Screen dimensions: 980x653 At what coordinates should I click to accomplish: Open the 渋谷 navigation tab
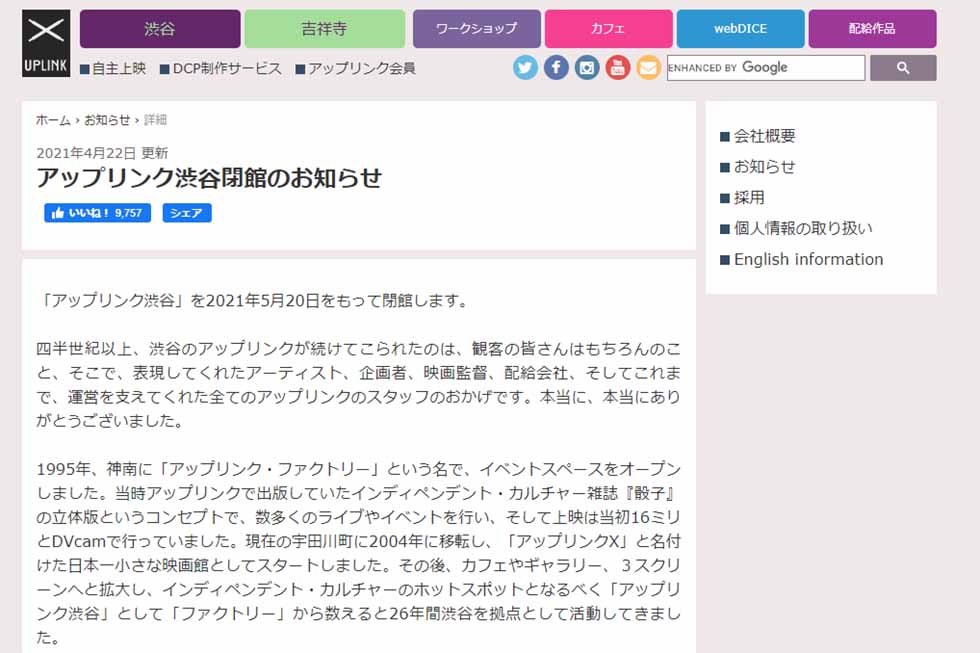tap(160, 29)
